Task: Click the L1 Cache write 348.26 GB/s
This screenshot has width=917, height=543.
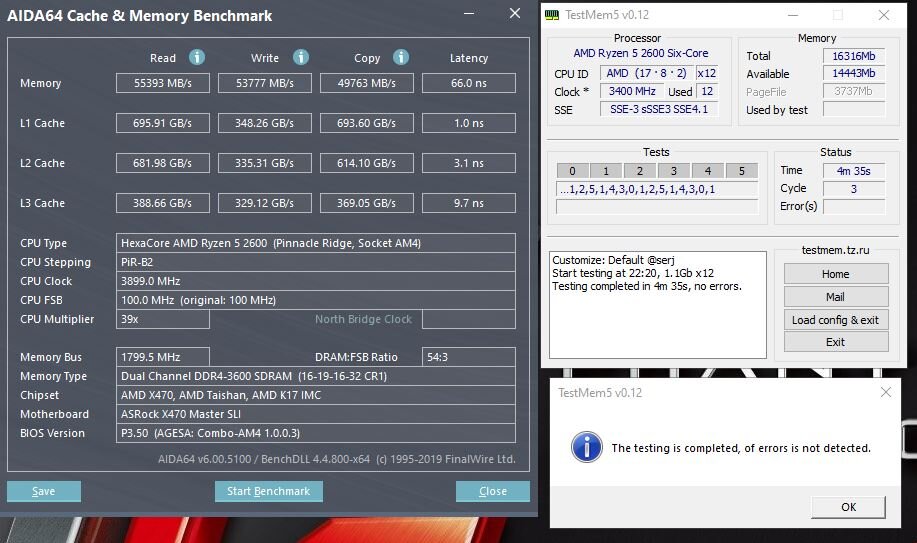Action: [x=265, y=123]
